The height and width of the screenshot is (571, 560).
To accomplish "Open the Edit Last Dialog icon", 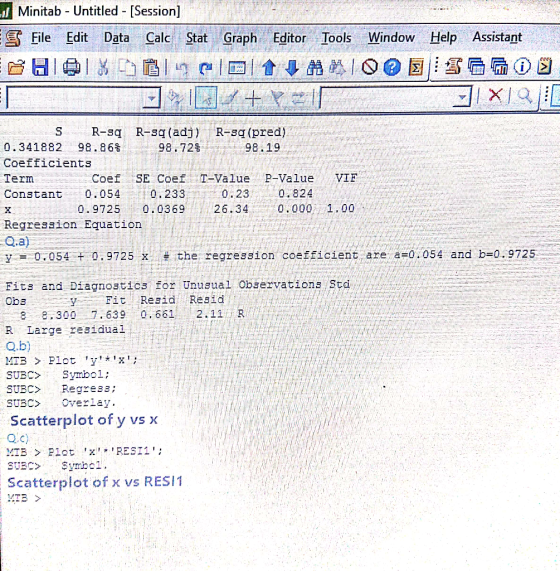I will pos(237,68).
